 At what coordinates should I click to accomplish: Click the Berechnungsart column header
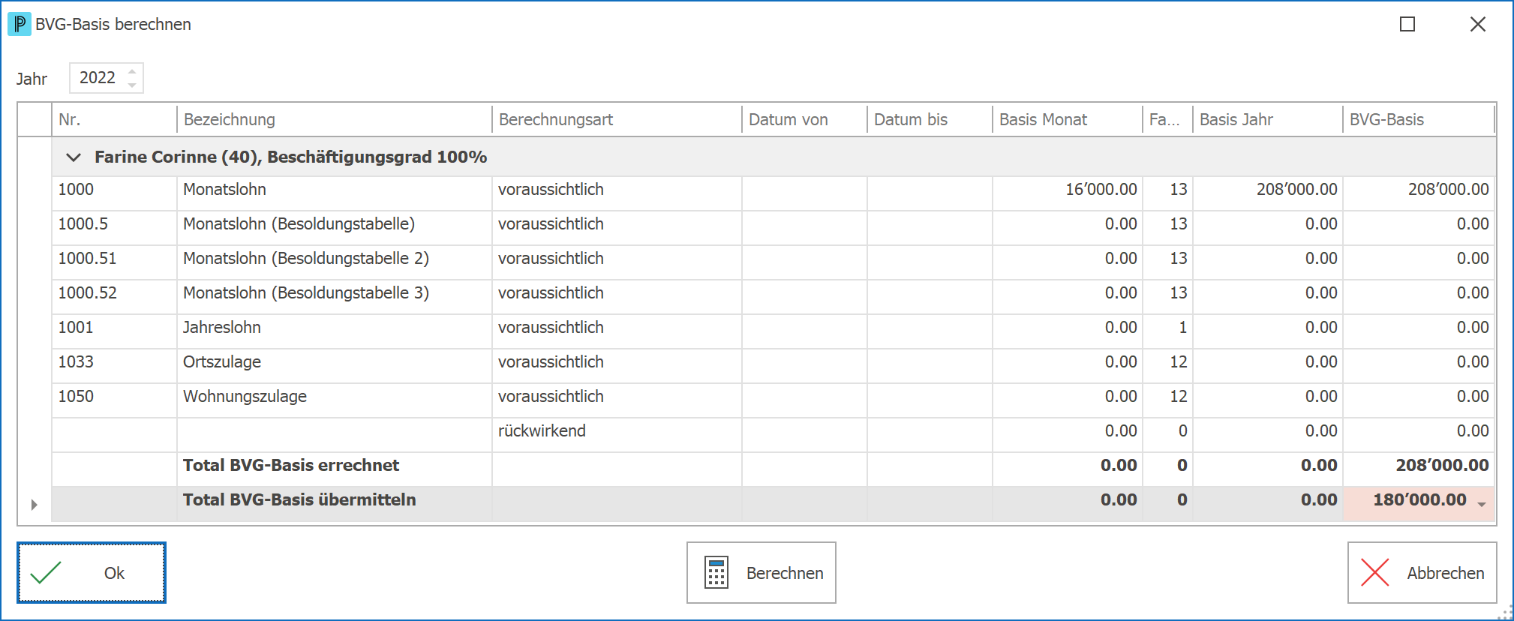[617, 120]
